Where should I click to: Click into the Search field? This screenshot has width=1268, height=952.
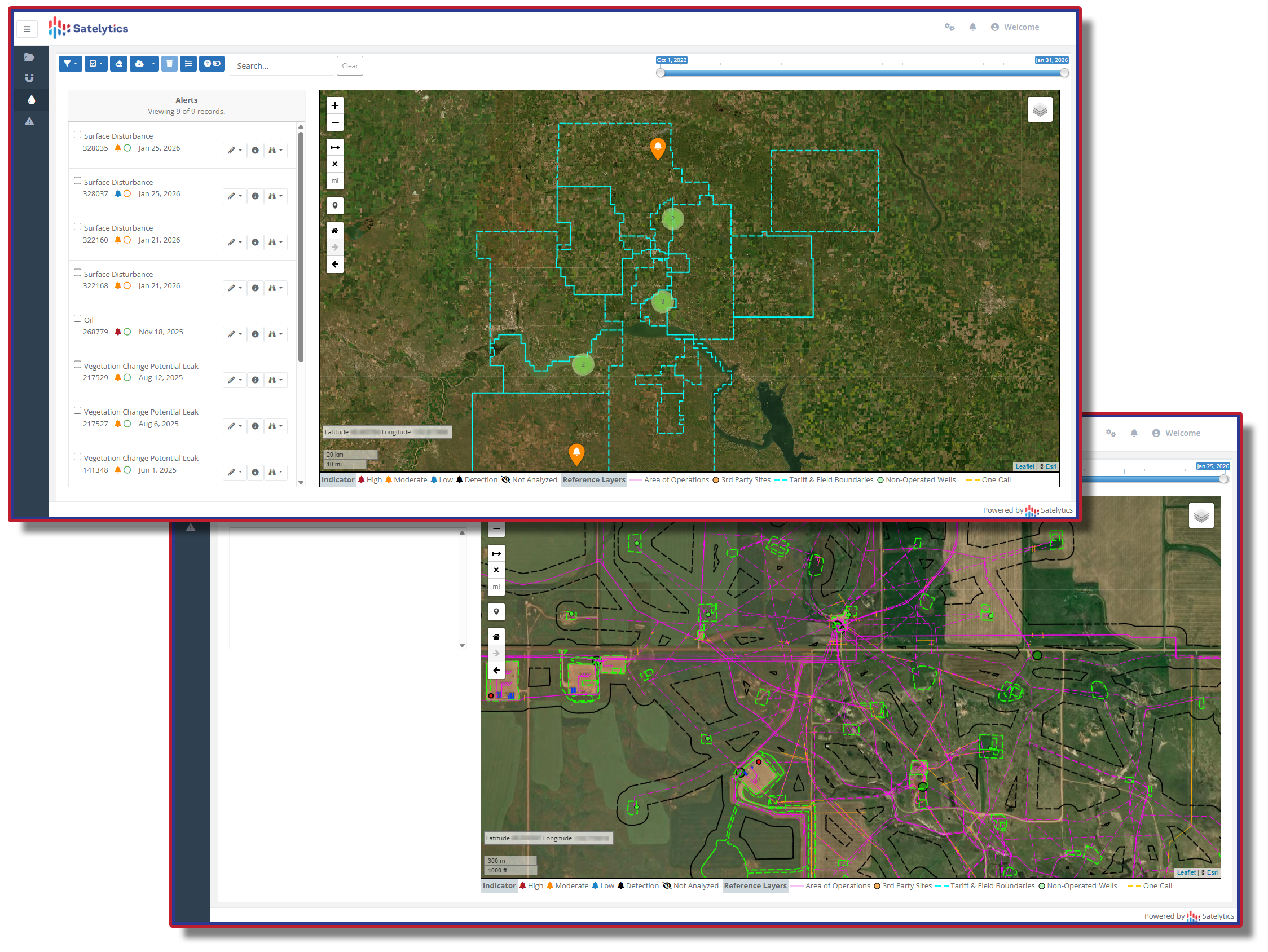tap(281, 66)
